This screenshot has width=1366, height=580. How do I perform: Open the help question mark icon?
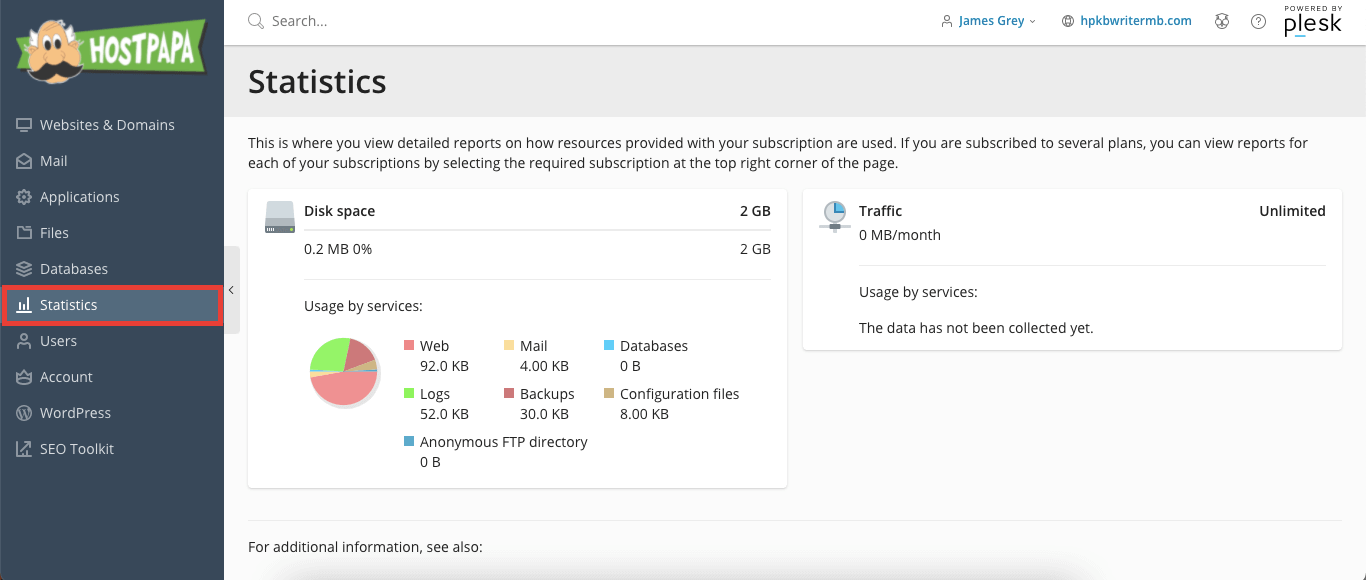[1258, 20]
